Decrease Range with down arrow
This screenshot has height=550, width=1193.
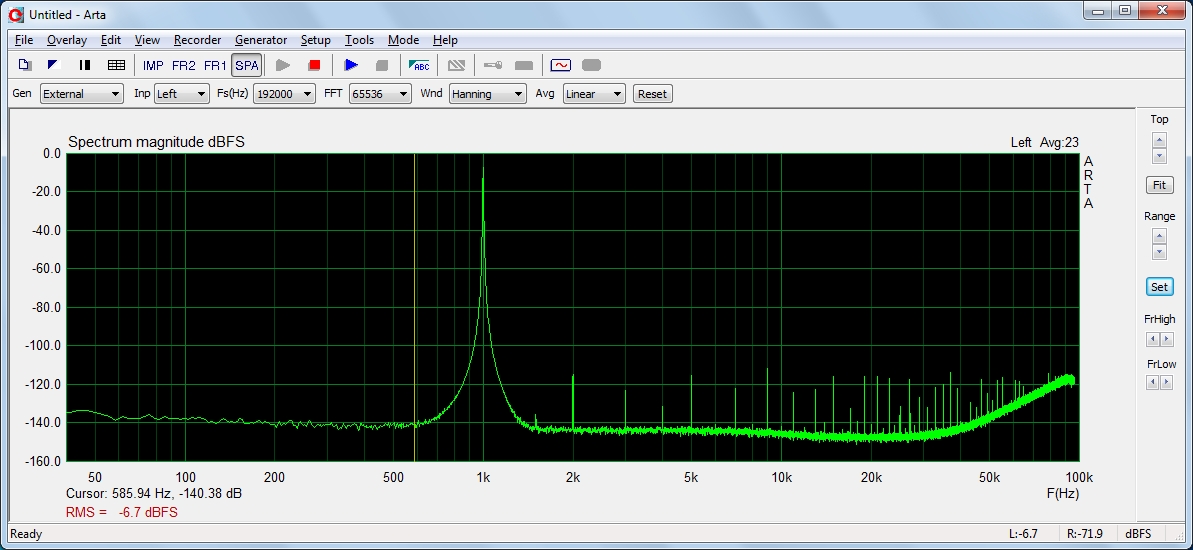pyautogui.click(x=1159, y=253)
